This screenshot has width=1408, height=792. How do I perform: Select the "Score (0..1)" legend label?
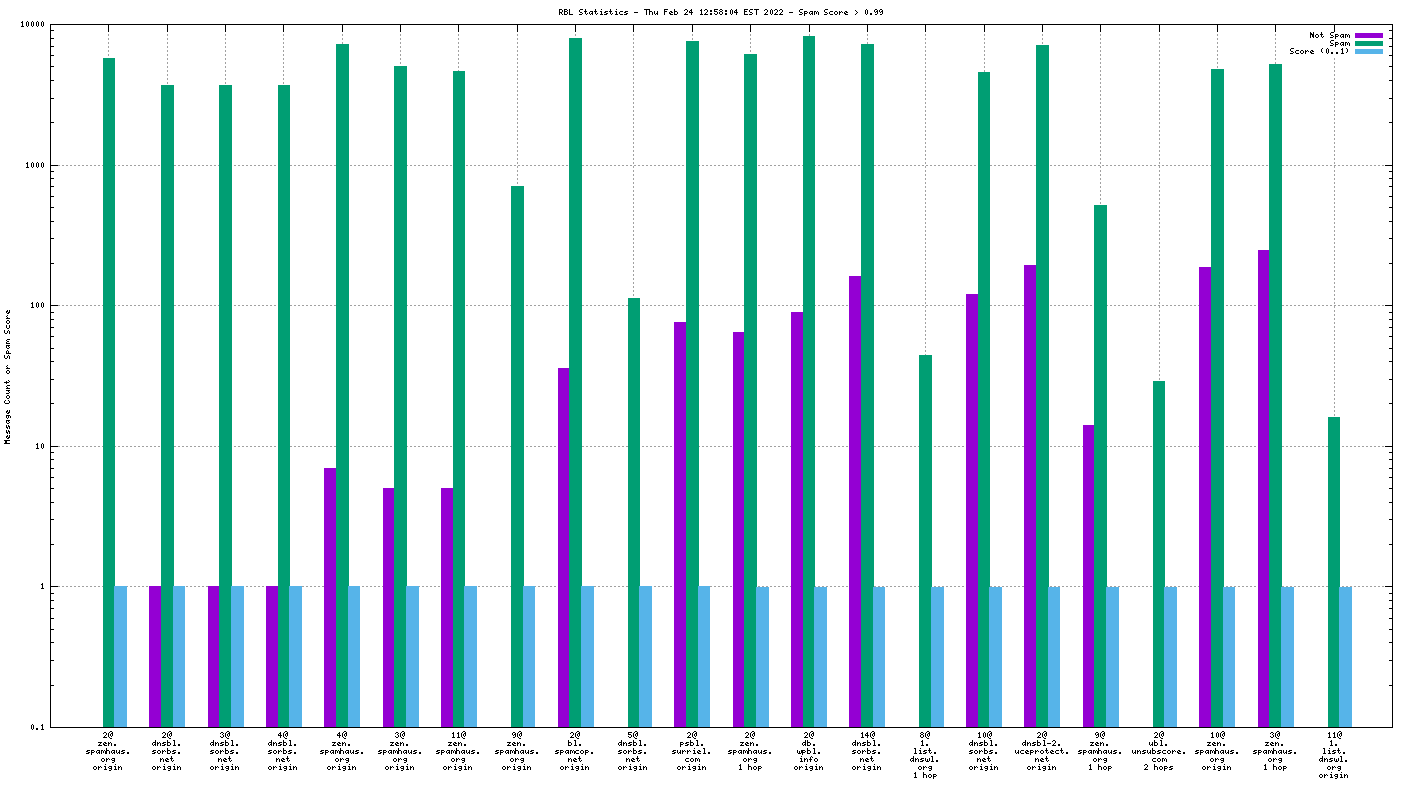1319,51
